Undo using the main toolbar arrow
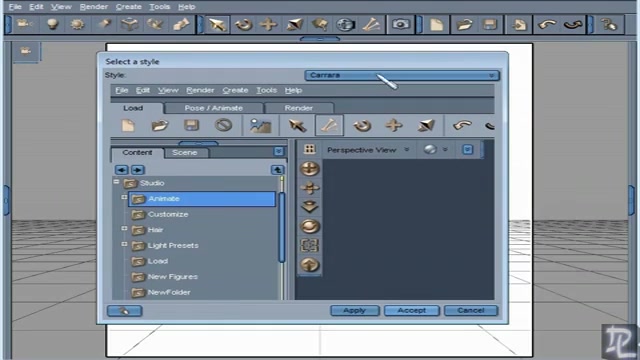The image size is (640, 360). (x=547, y=24)
